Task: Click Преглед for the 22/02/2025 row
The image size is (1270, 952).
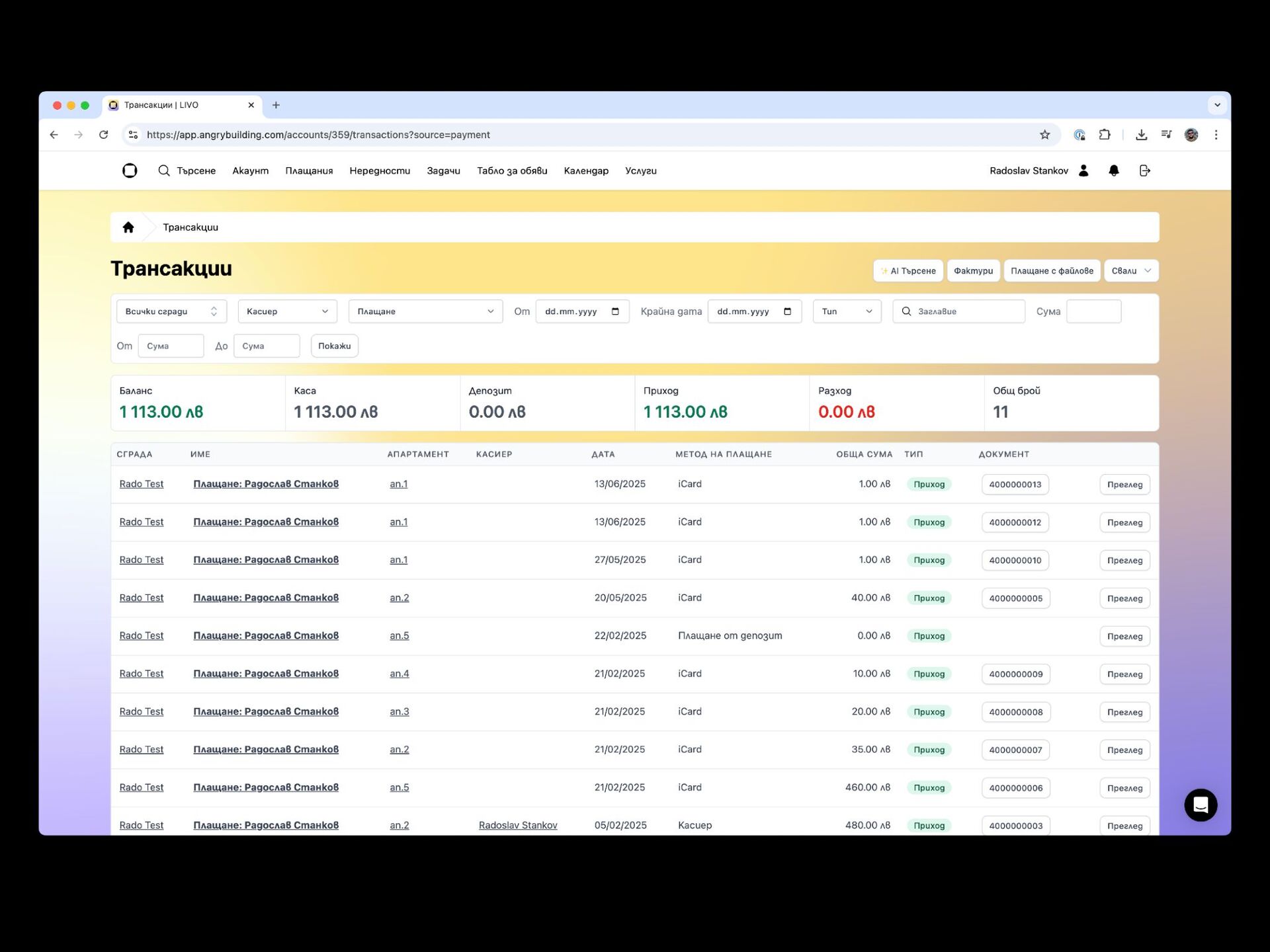Action: pos(1124,636)
